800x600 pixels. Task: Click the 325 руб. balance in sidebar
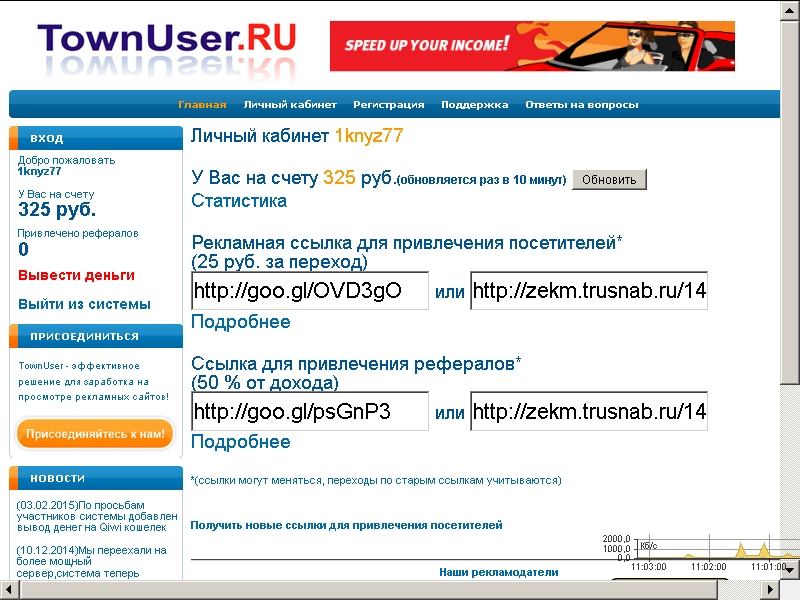[x=57, y=209]
